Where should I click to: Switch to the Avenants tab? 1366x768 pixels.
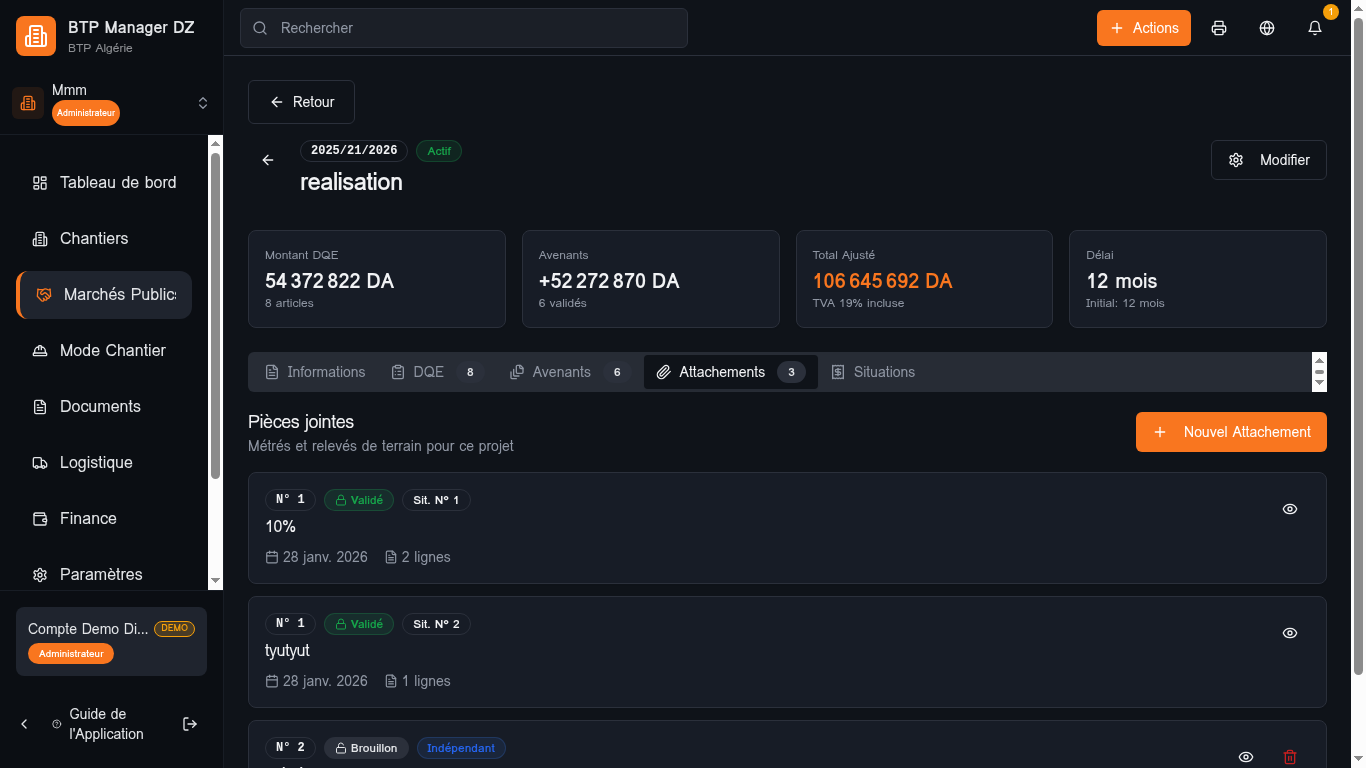click(x=561, y=372)
